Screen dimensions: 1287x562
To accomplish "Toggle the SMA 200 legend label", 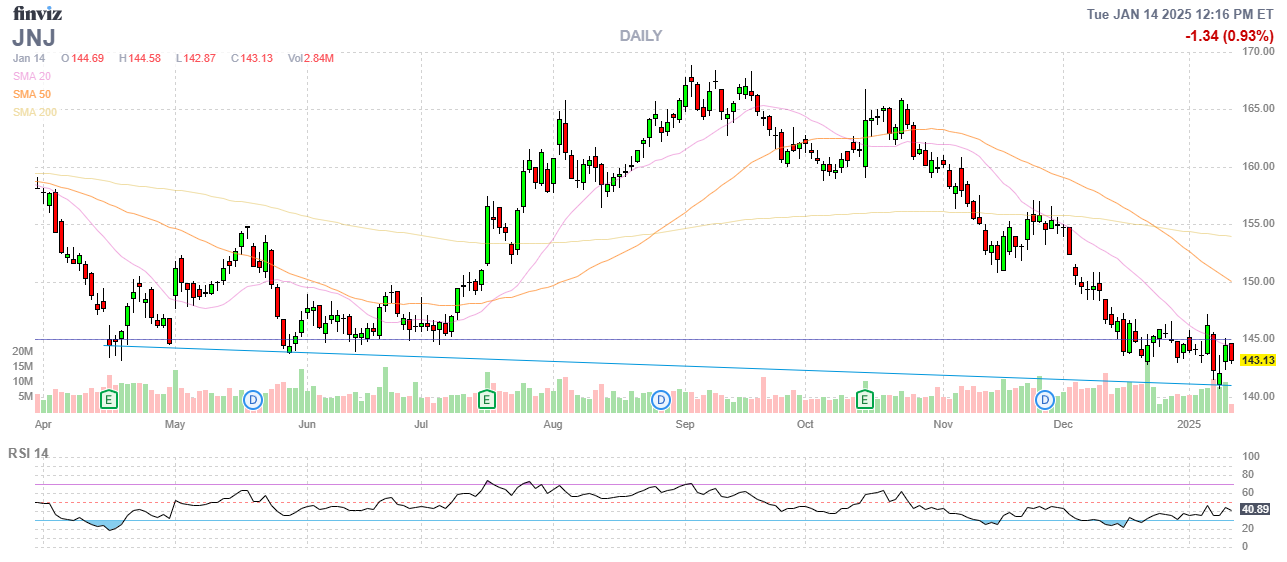I will pos(35,112).
